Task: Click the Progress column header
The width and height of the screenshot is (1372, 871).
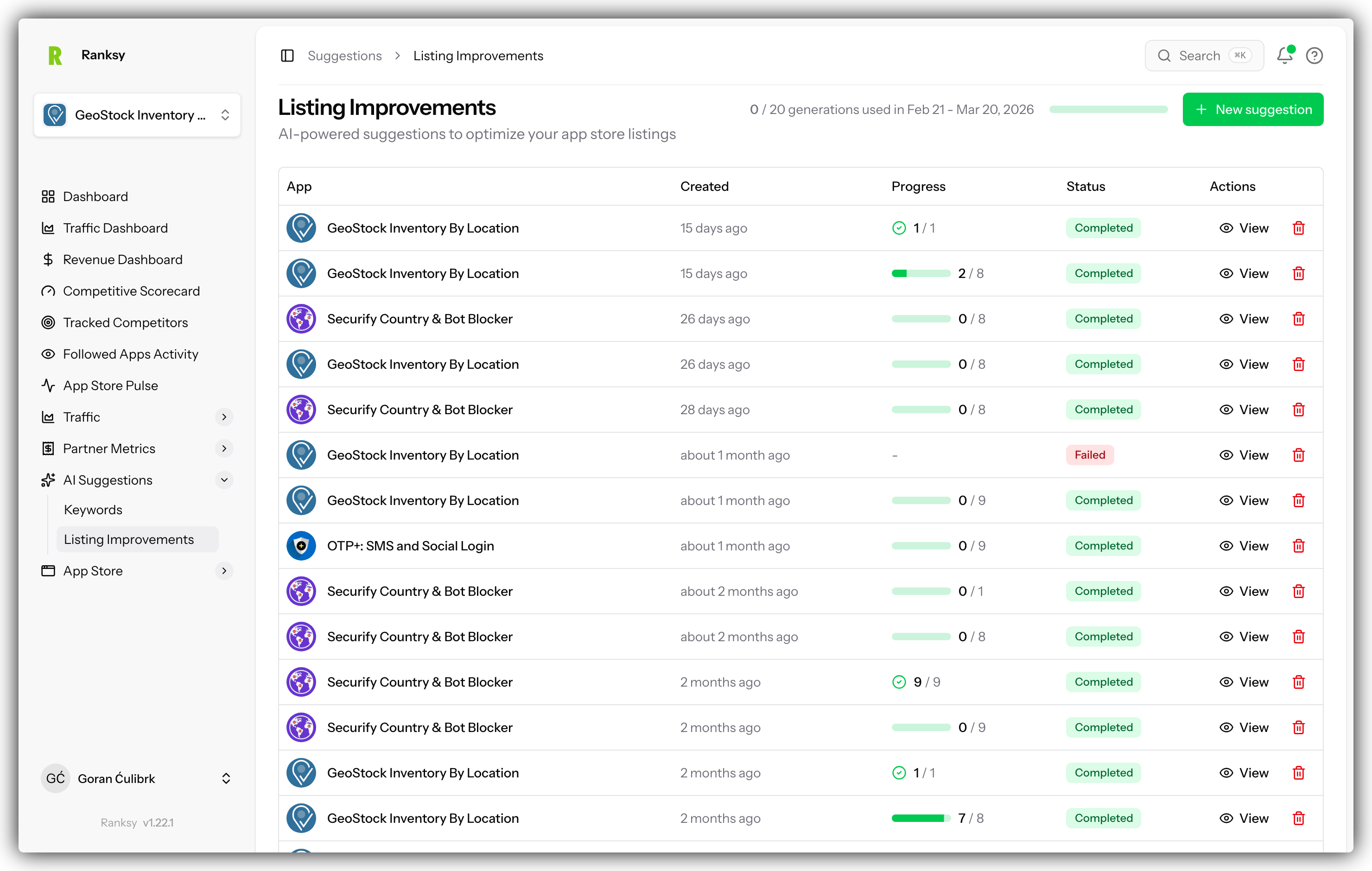Action: pos(918,186)
